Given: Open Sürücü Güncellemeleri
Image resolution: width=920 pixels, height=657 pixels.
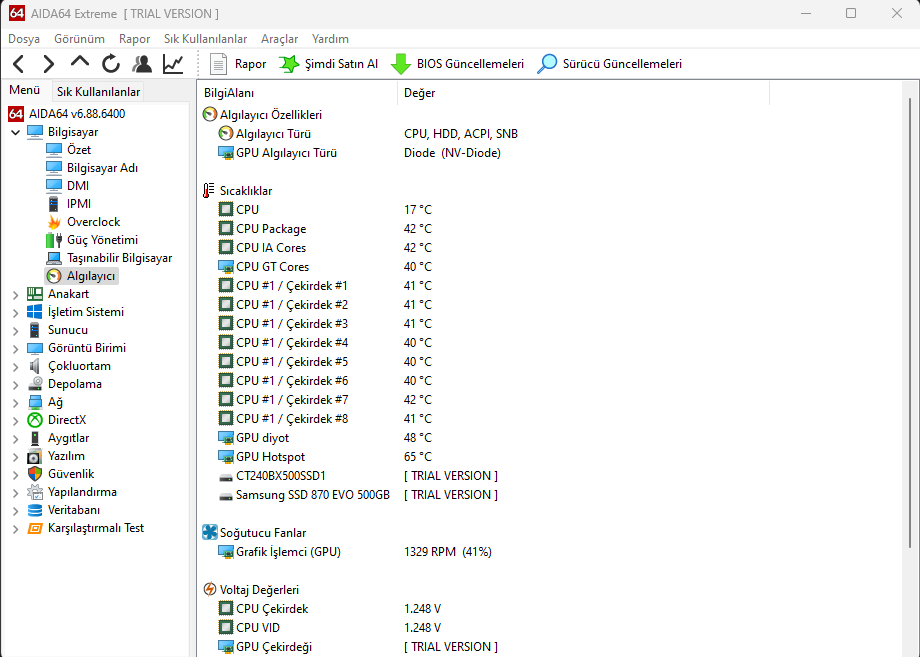Looking at the screenshot, I should (610, 64).
